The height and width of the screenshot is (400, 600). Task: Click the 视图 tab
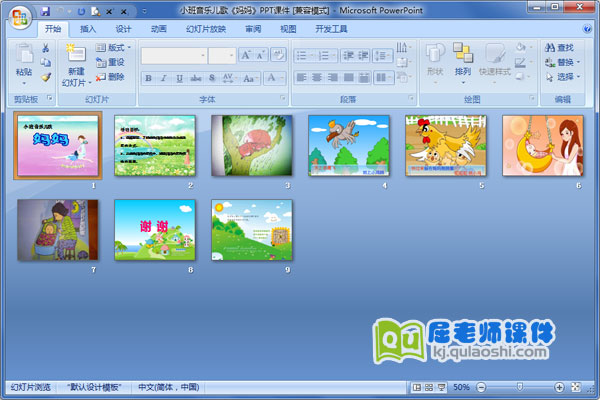pyautogui.click(x=288, y=29)
